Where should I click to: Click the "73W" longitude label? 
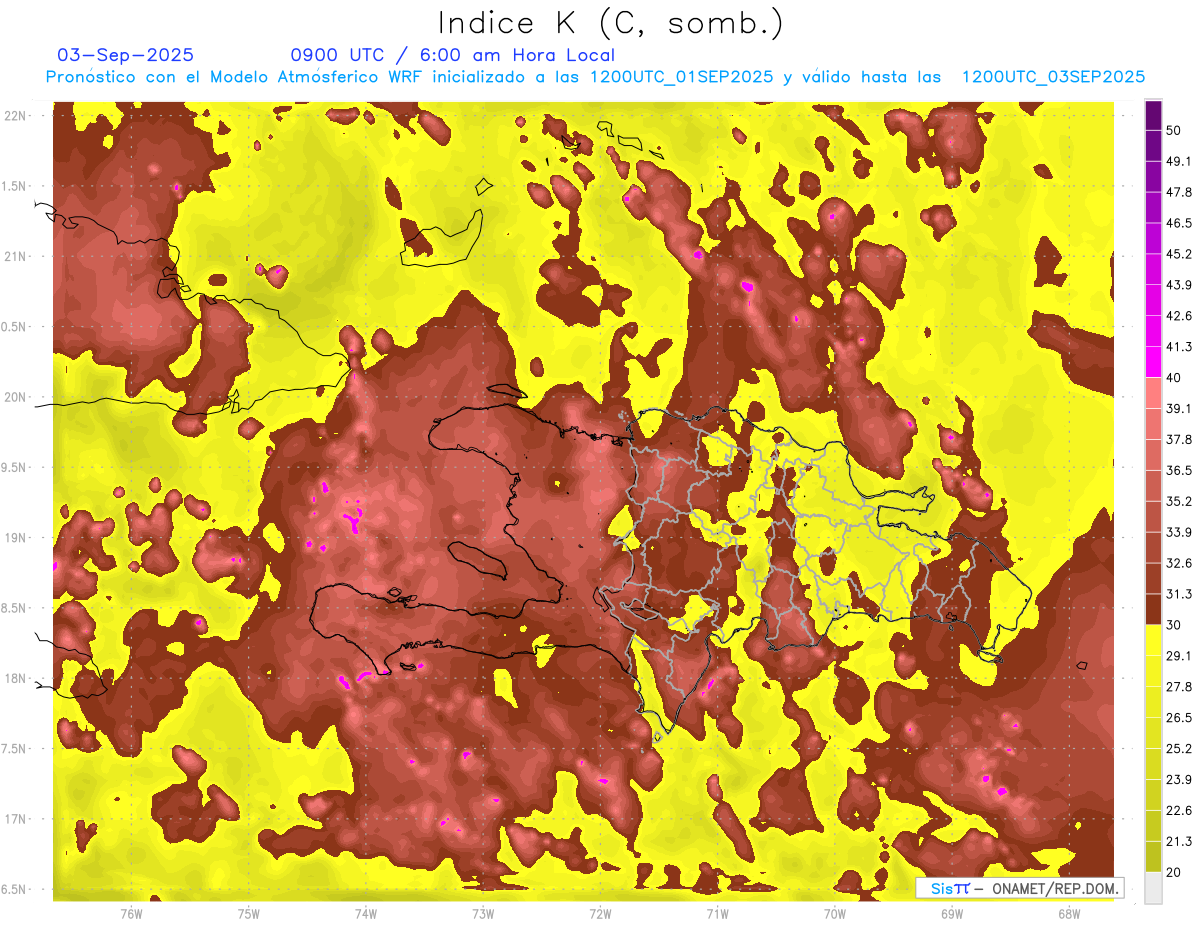click(483, 913)
